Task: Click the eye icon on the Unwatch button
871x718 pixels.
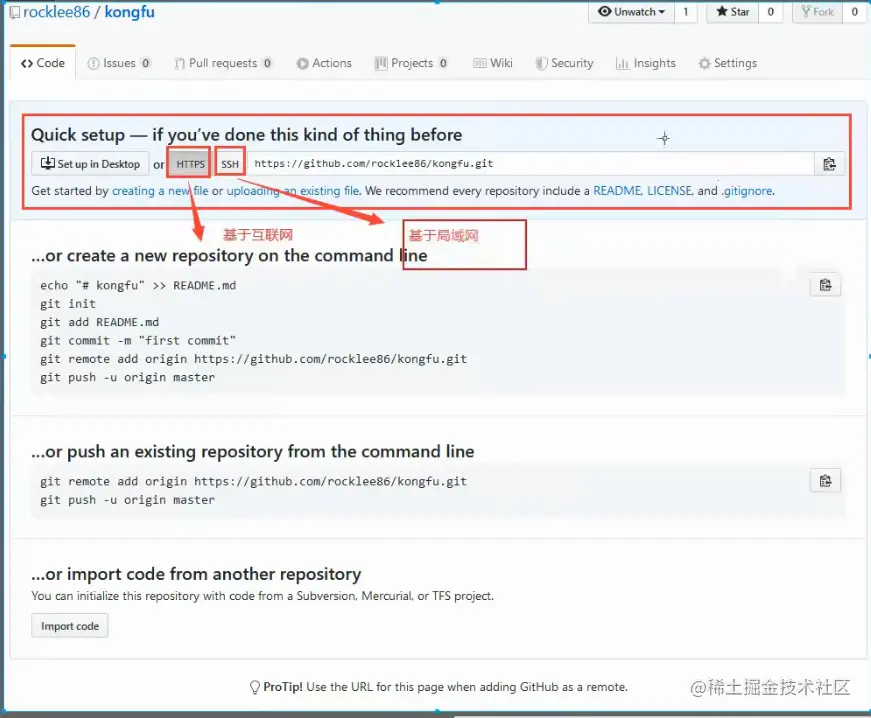Action: 607,12
